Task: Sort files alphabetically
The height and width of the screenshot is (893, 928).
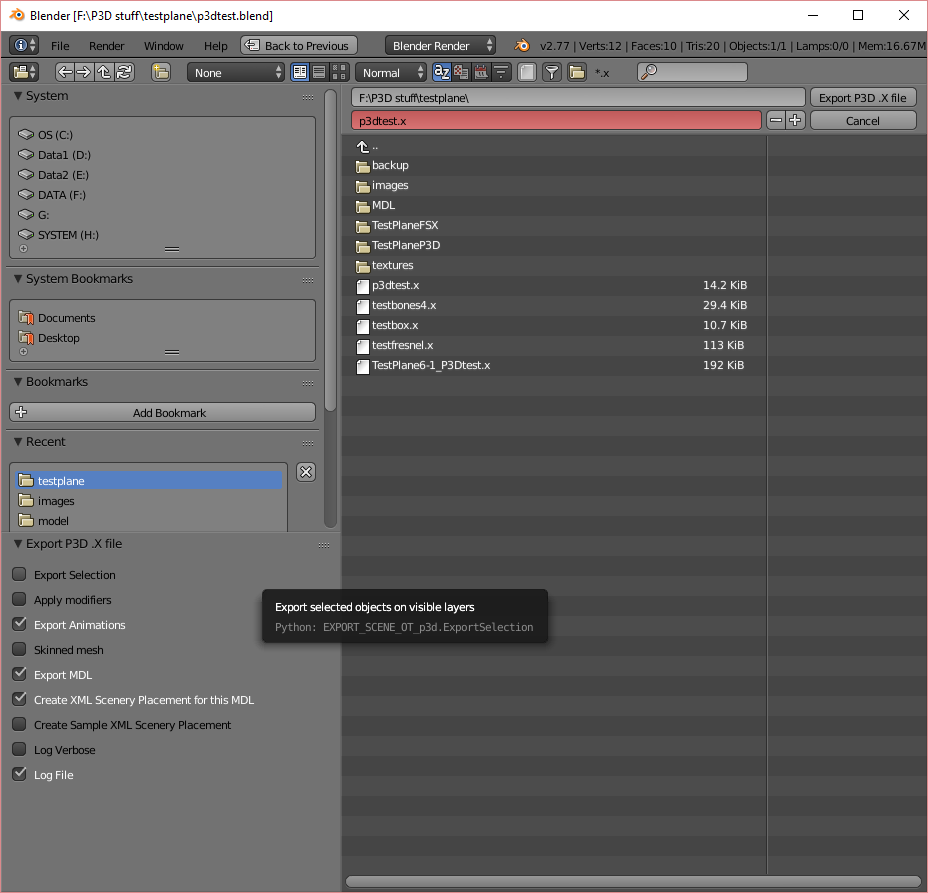Action: (441, 72)
